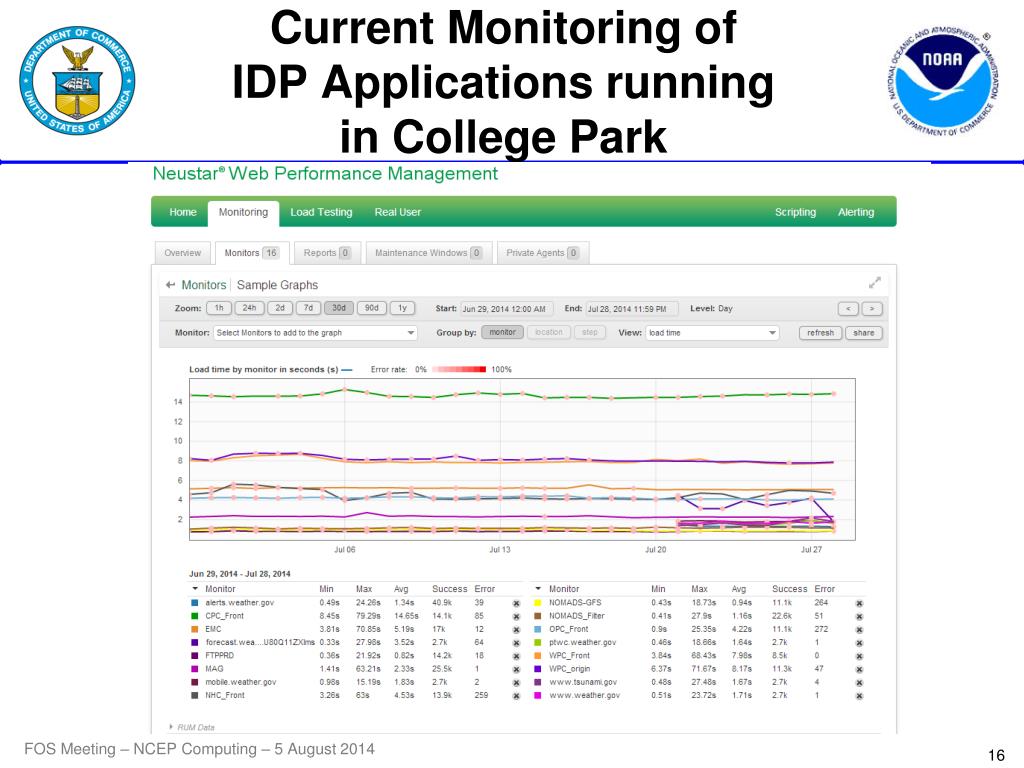Set zoom to 30d
The height and width of the screenshot is (768, 1024).
[338, 308]
